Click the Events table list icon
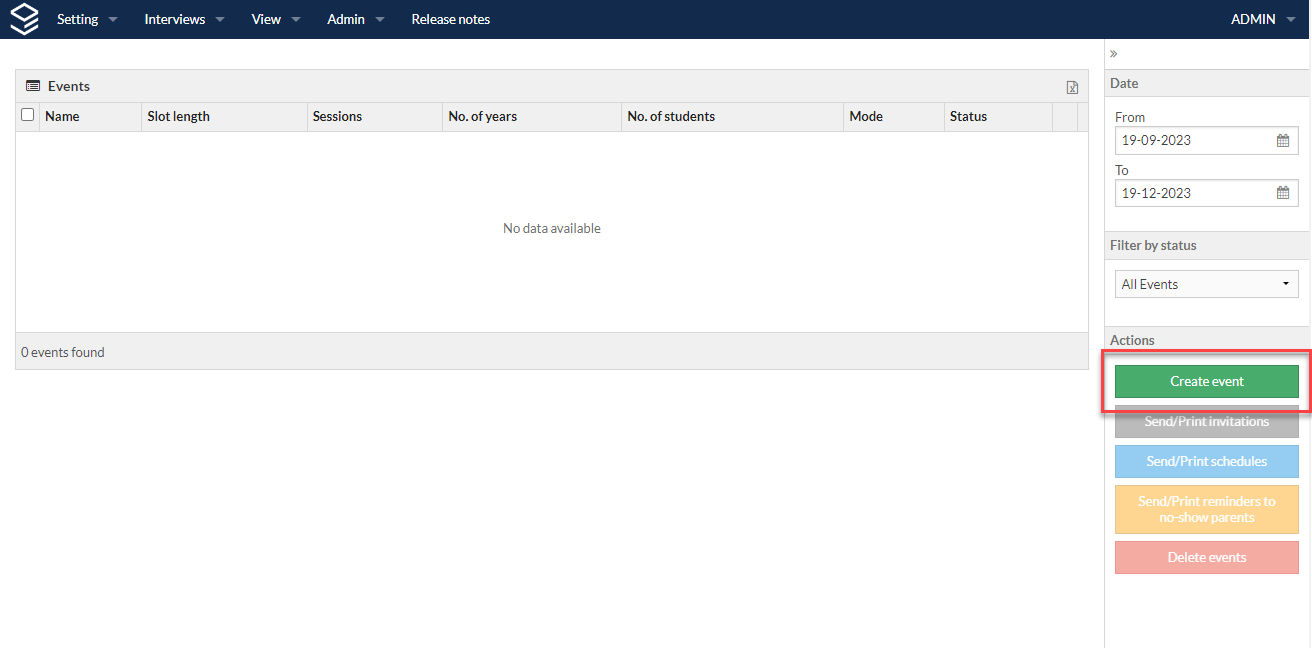 tap(33, 86)
